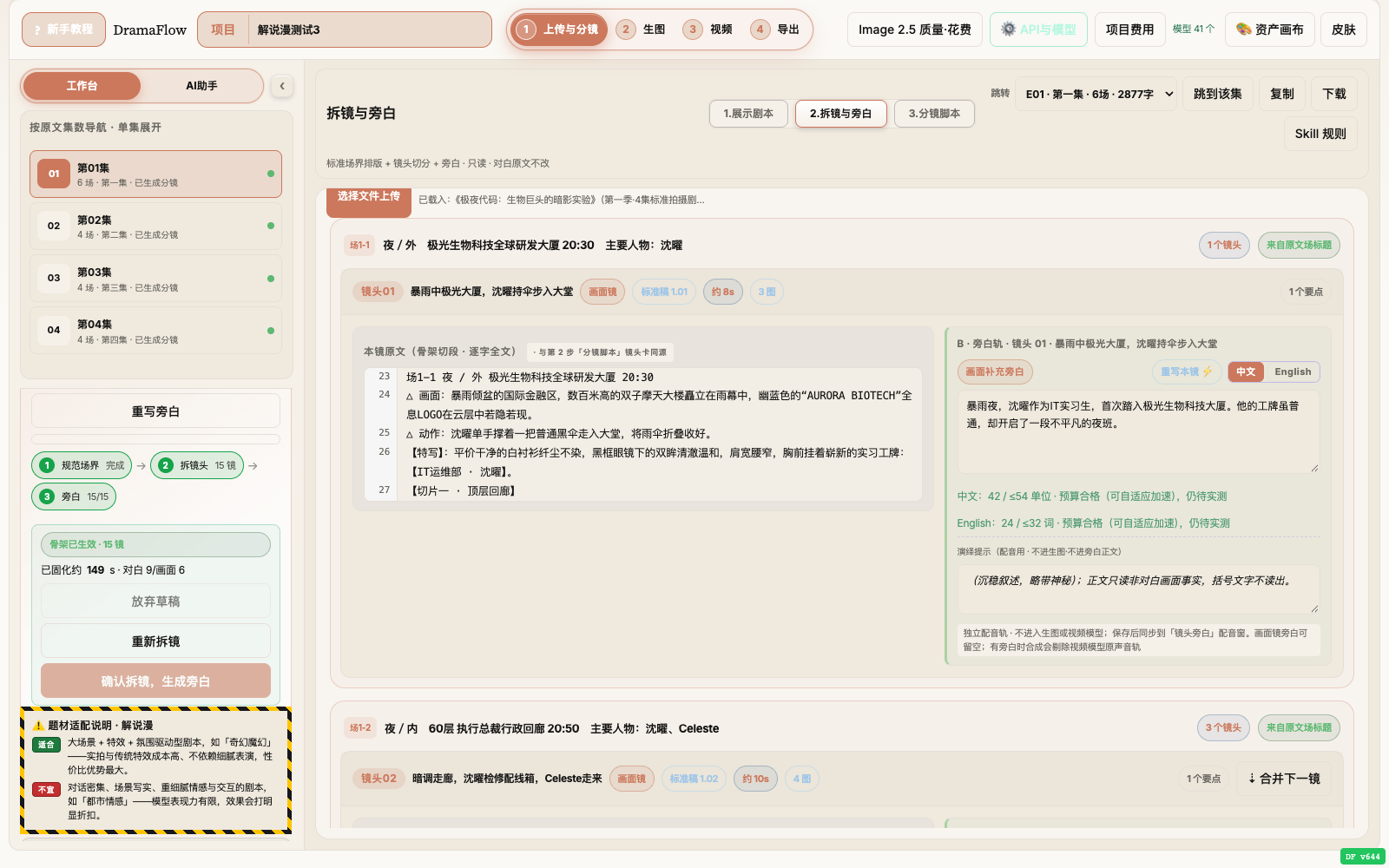The height and width of the screenshot is (868, 1389).
Task: Click step 1 上传与分镜 in the stepper
Action: [x=560, y=30]
